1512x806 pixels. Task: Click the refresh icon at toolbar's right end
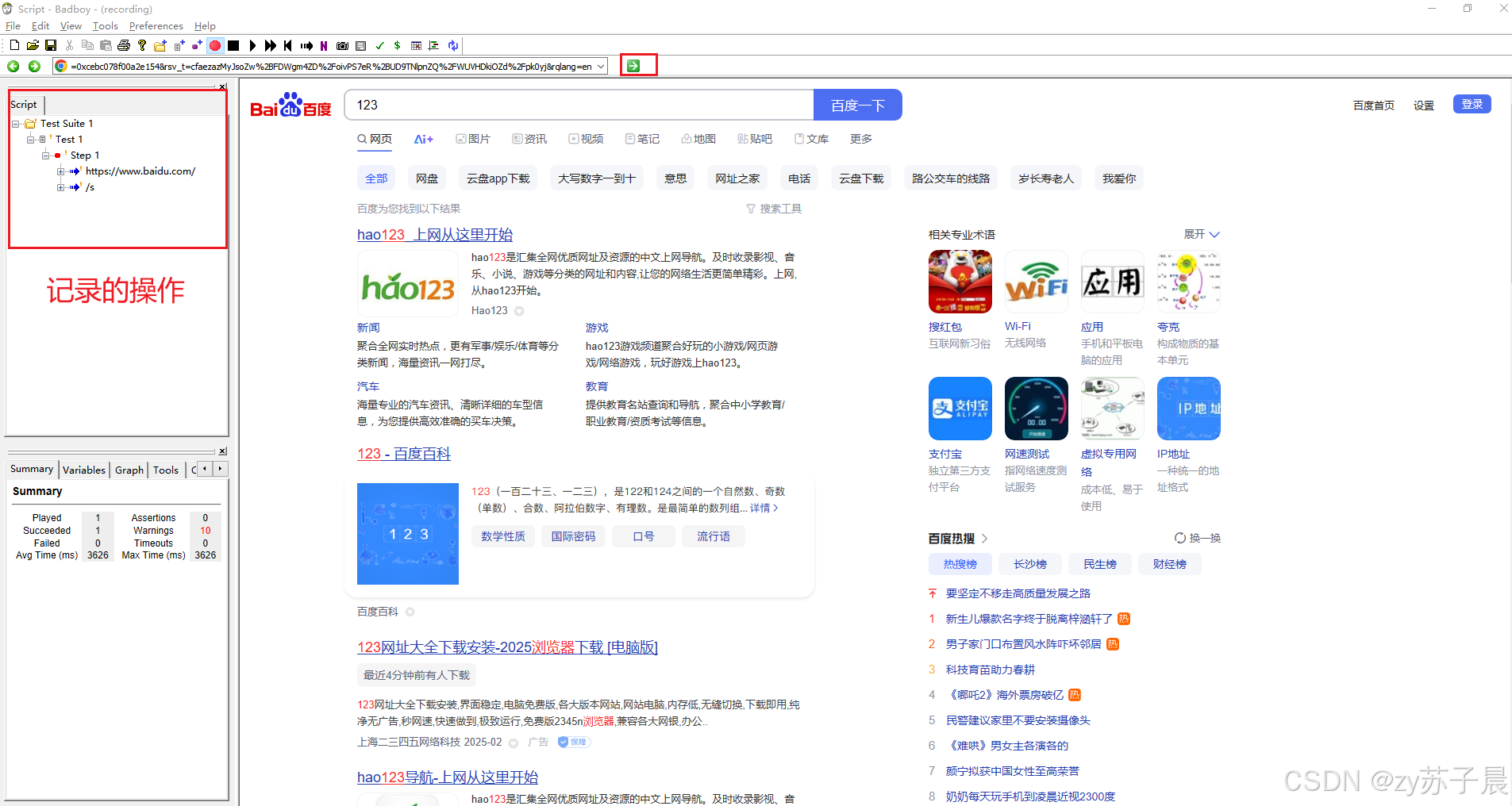pos(452,45)
